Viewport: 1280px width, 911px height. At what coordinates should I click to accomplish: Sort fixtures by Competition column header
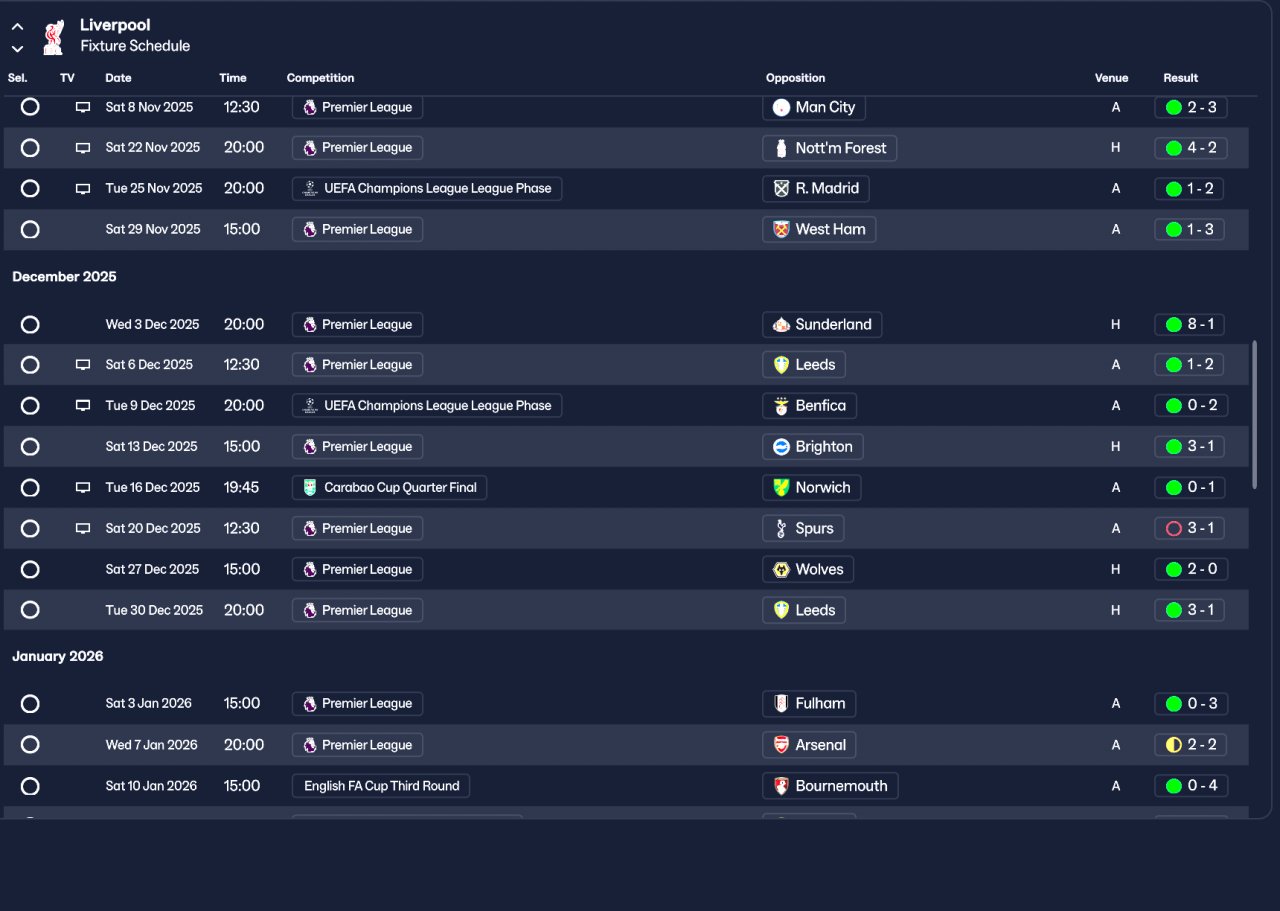[320, 78]
